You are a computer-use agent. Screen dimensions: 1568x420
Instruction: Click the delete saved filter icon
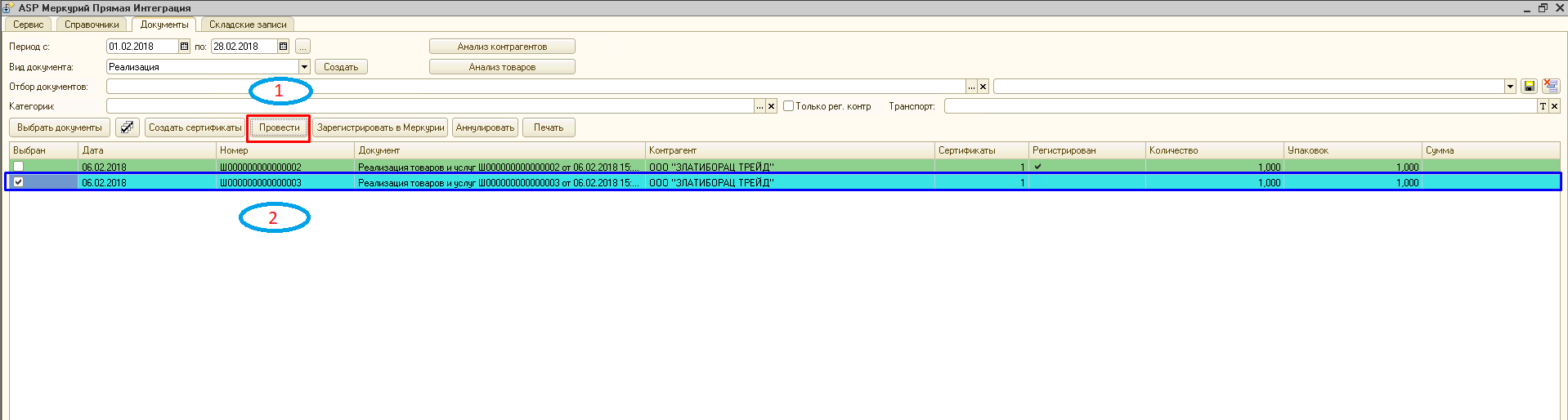coord(1550,87)
